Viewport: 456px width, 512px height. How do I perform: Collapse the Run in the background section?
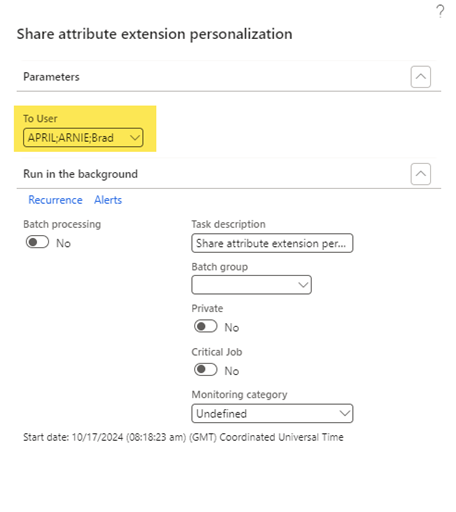click(421, 174)
